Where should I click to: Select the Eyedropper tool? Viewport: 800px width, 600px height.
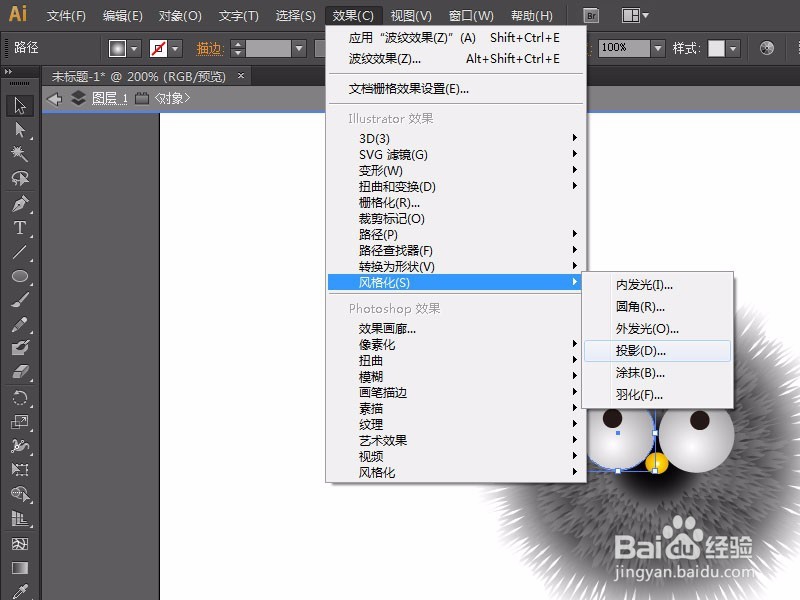click(x=20, y=591)
